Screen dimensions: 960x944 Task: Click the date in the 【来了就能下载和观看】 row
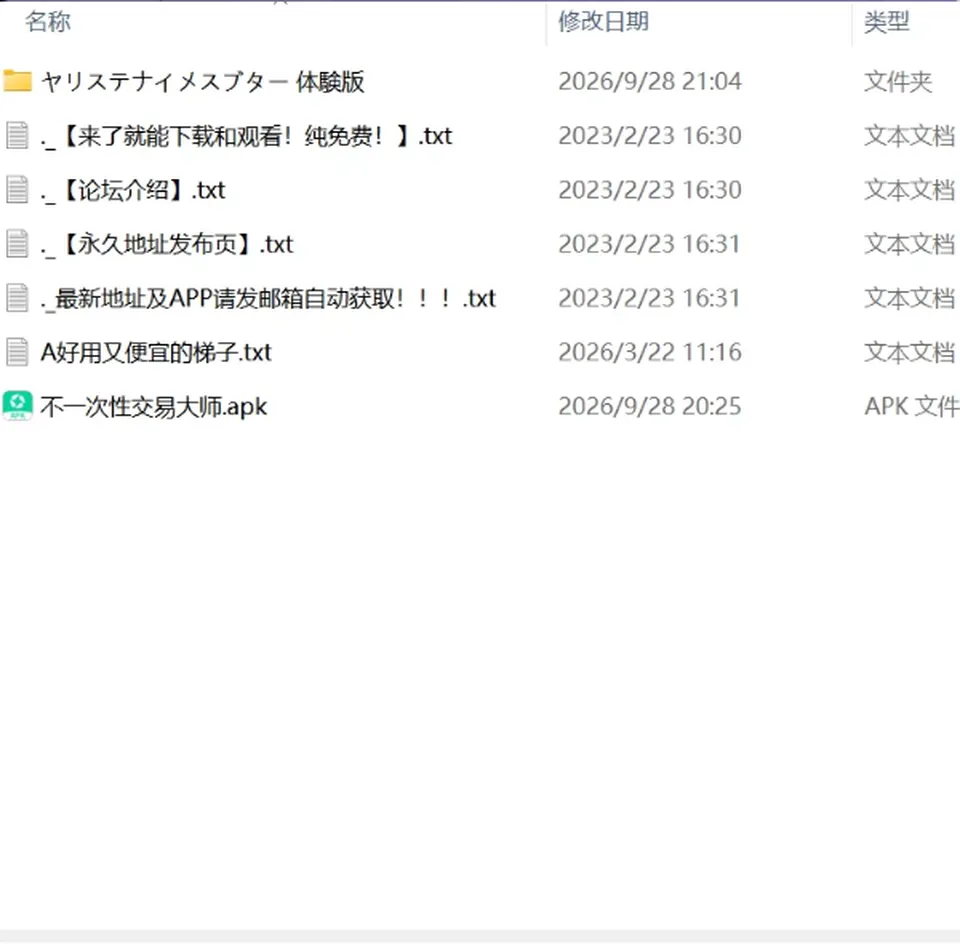[x=650, y=136]
